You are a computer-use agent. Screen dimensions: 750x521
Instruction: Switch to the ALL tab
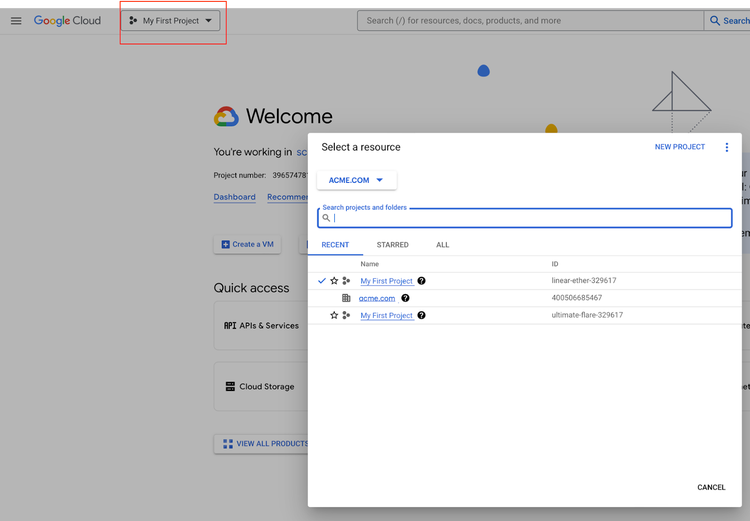(442, 245)
